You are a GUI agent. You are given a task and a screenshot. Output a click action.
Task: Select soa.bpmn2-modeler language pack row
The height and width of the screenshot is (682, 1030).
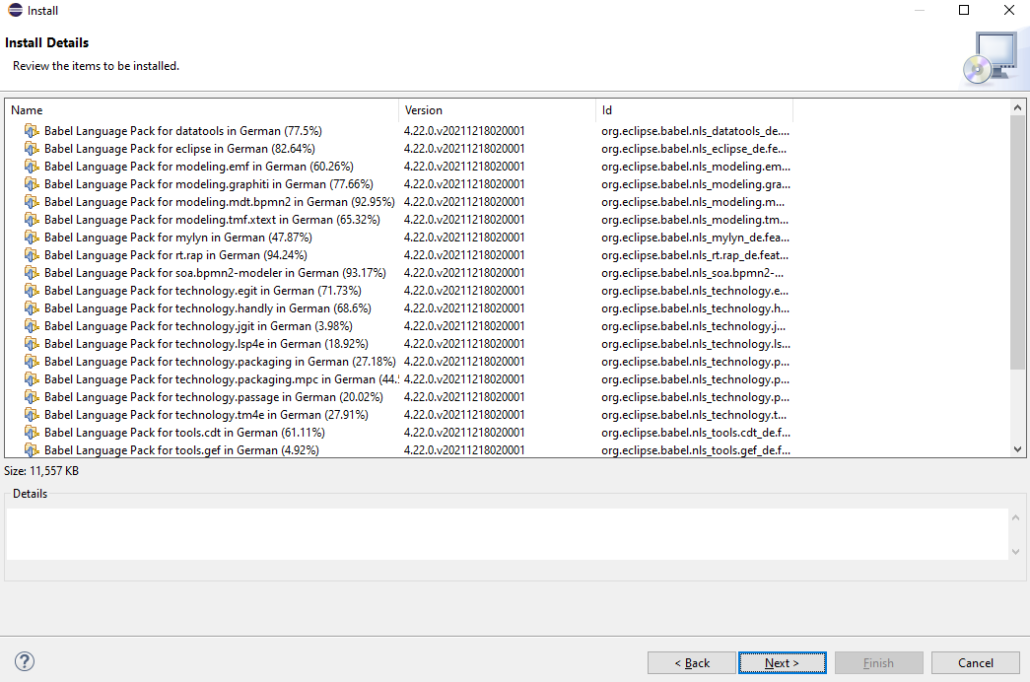[x=200, y=273]
